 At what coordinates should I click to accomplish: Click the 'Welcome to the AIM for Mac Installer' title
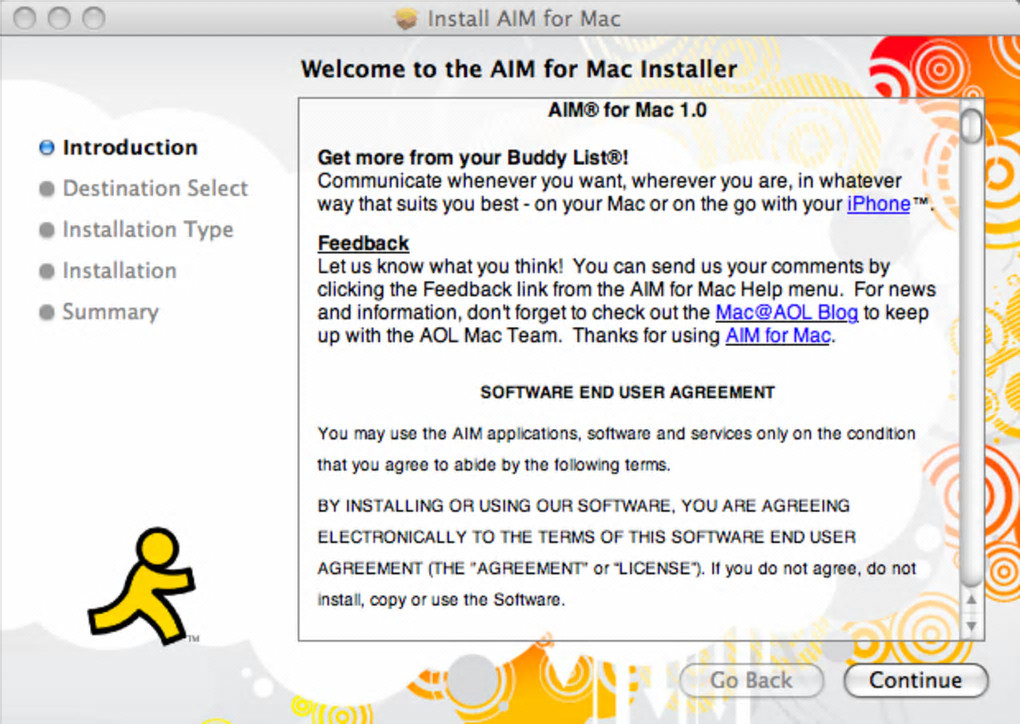click(x=518, y=69)
